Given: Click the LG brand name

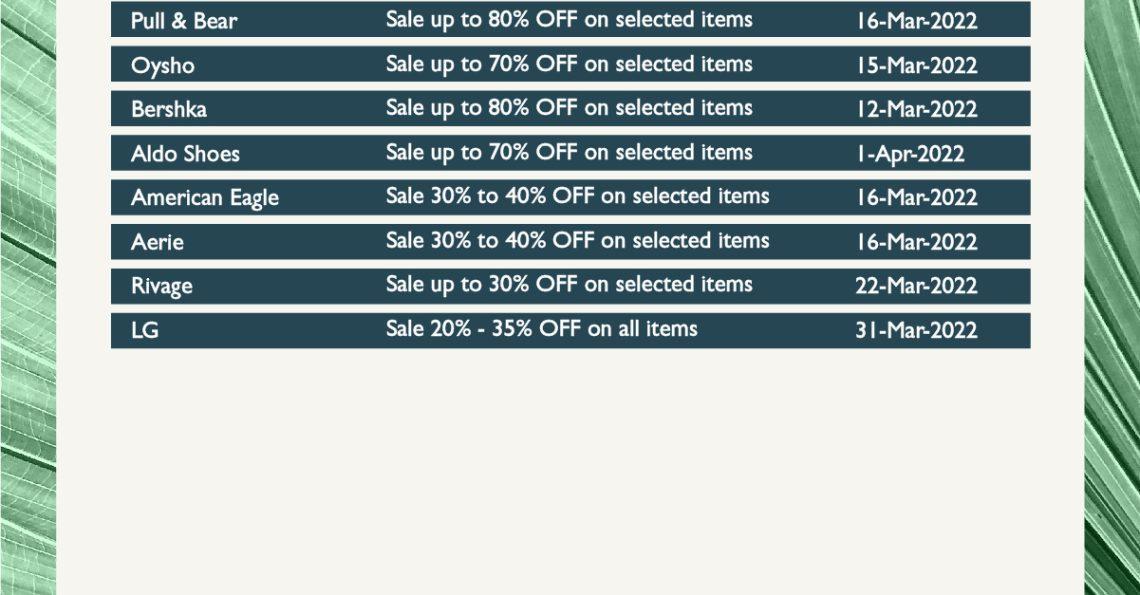Looking at the screenshot, I should point(145,330).
